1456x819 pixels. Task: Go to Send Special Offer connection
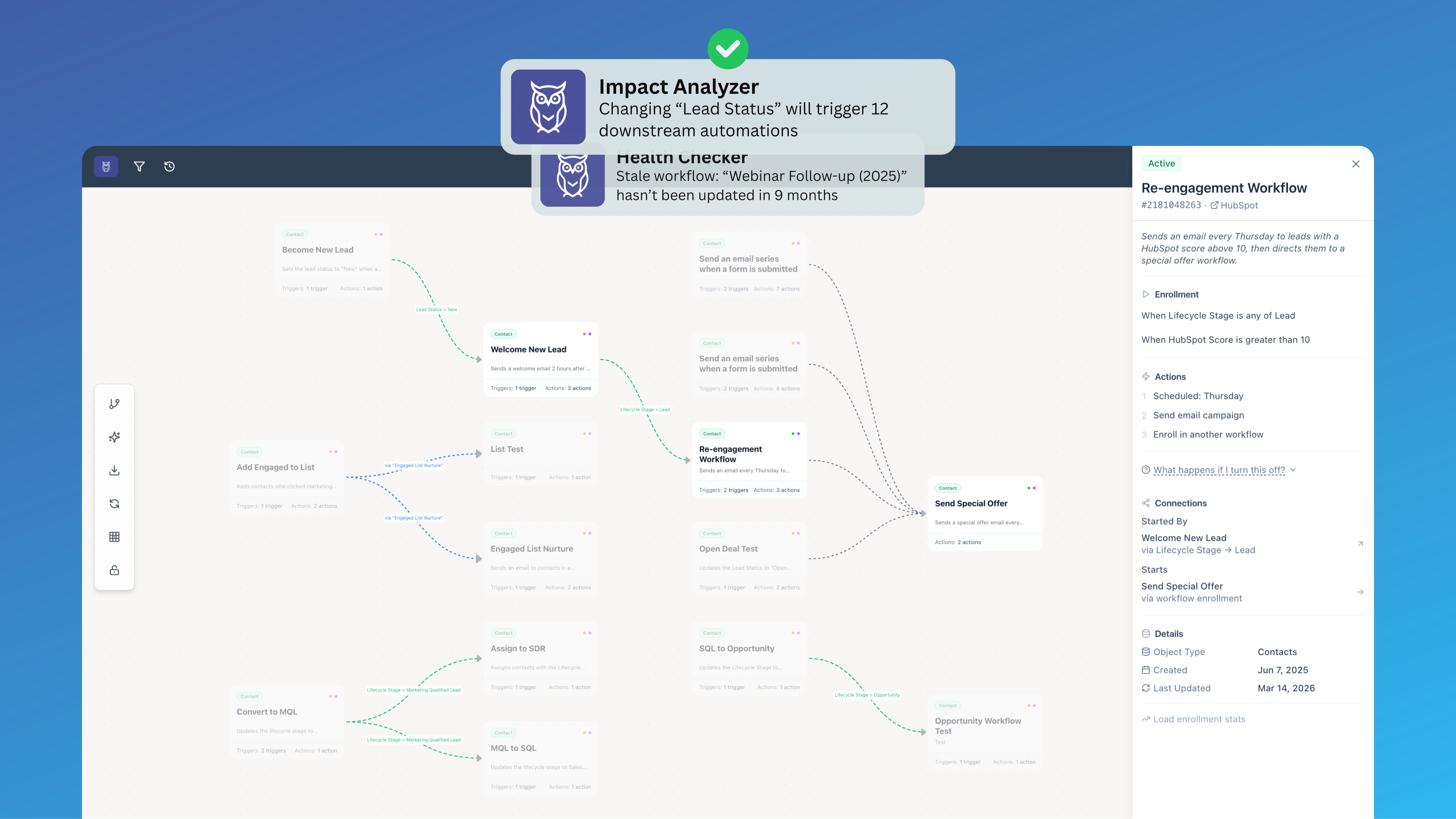[1360, 592]
